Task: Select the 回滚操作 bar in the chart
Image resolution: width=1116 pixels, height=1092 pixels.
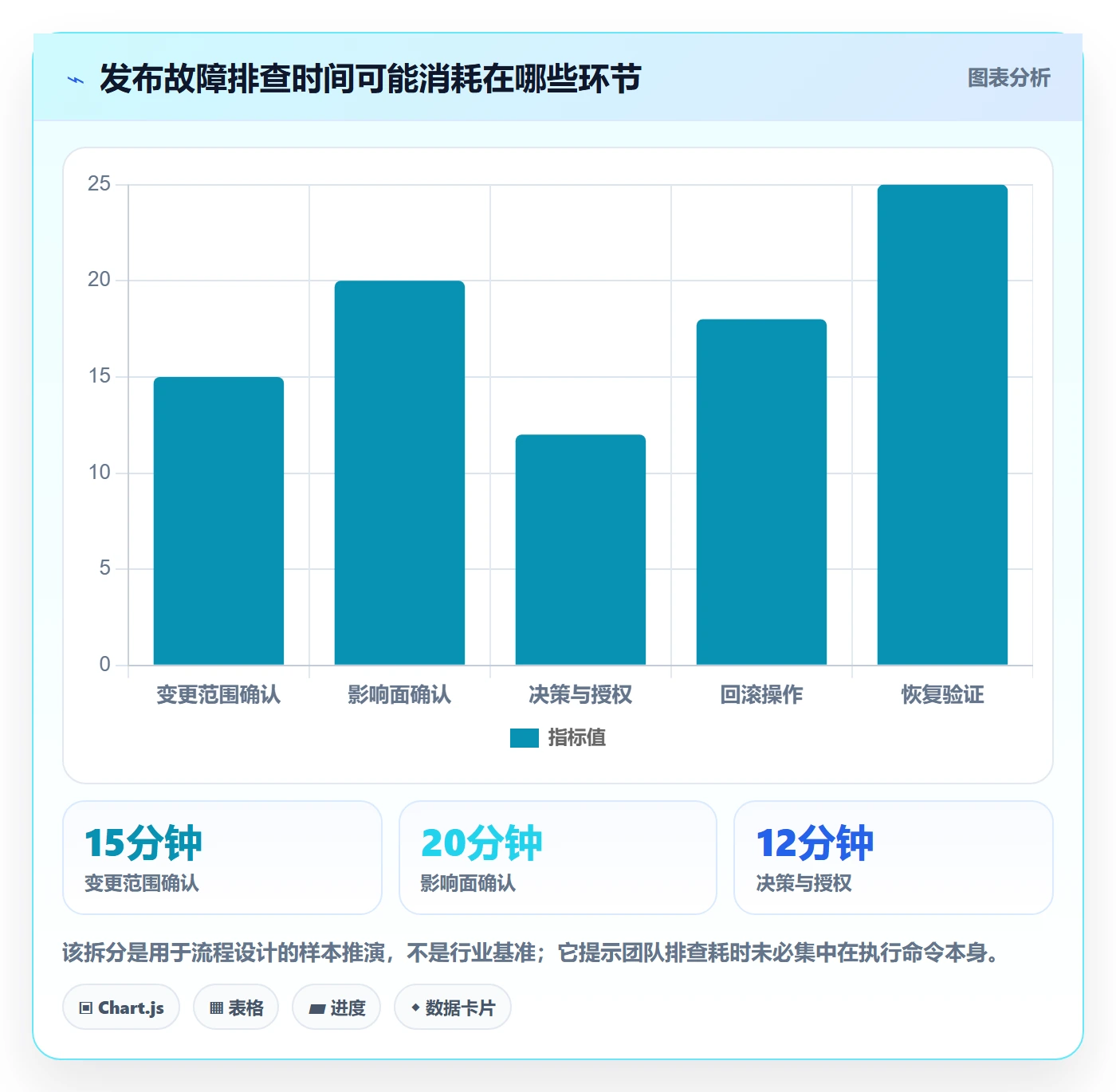Action: 761,492
